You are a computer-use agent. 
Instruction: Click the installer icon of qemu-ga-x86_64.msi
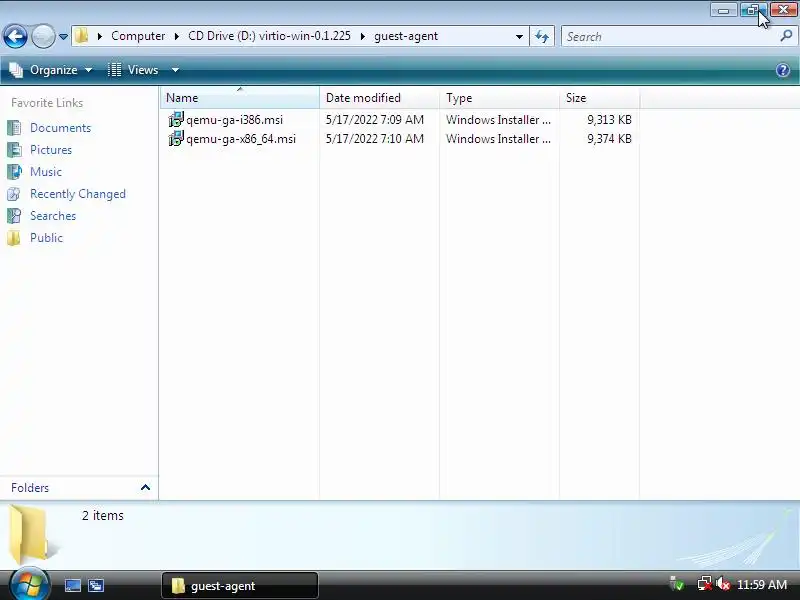pyautogui.click(x=176, y=138)
